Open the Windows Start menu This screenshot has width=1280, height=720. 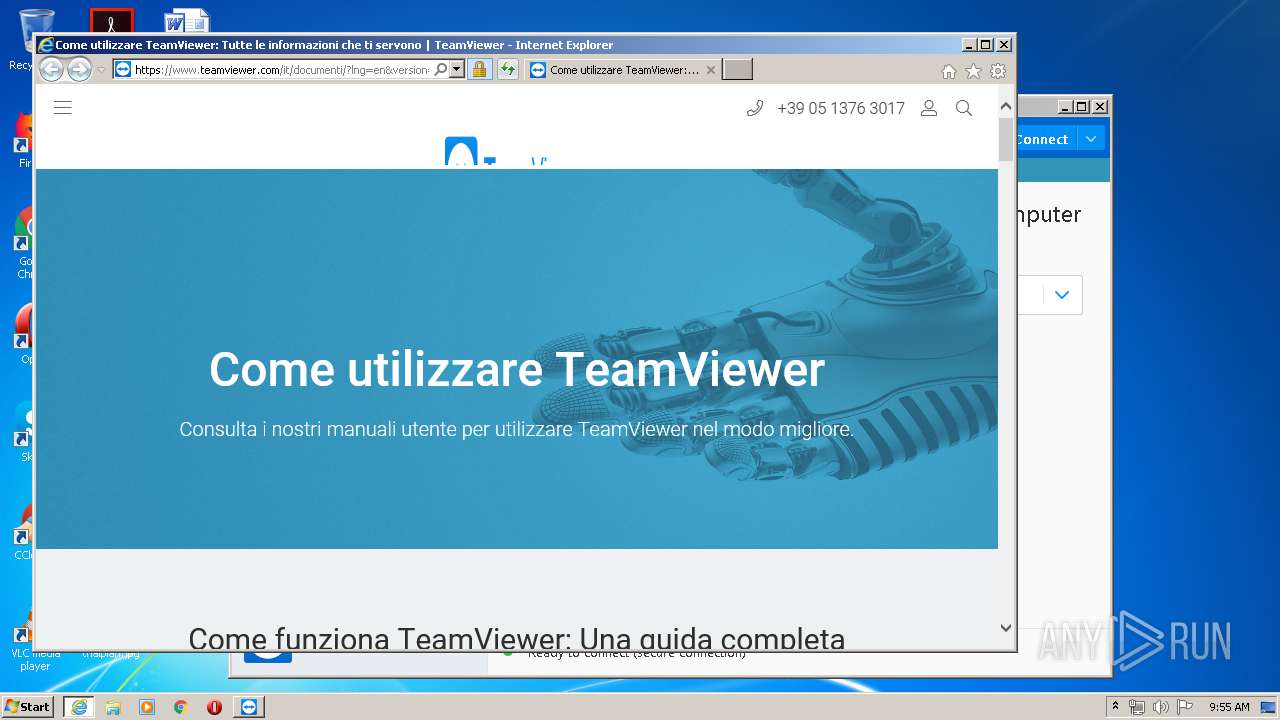coord(27,706)
